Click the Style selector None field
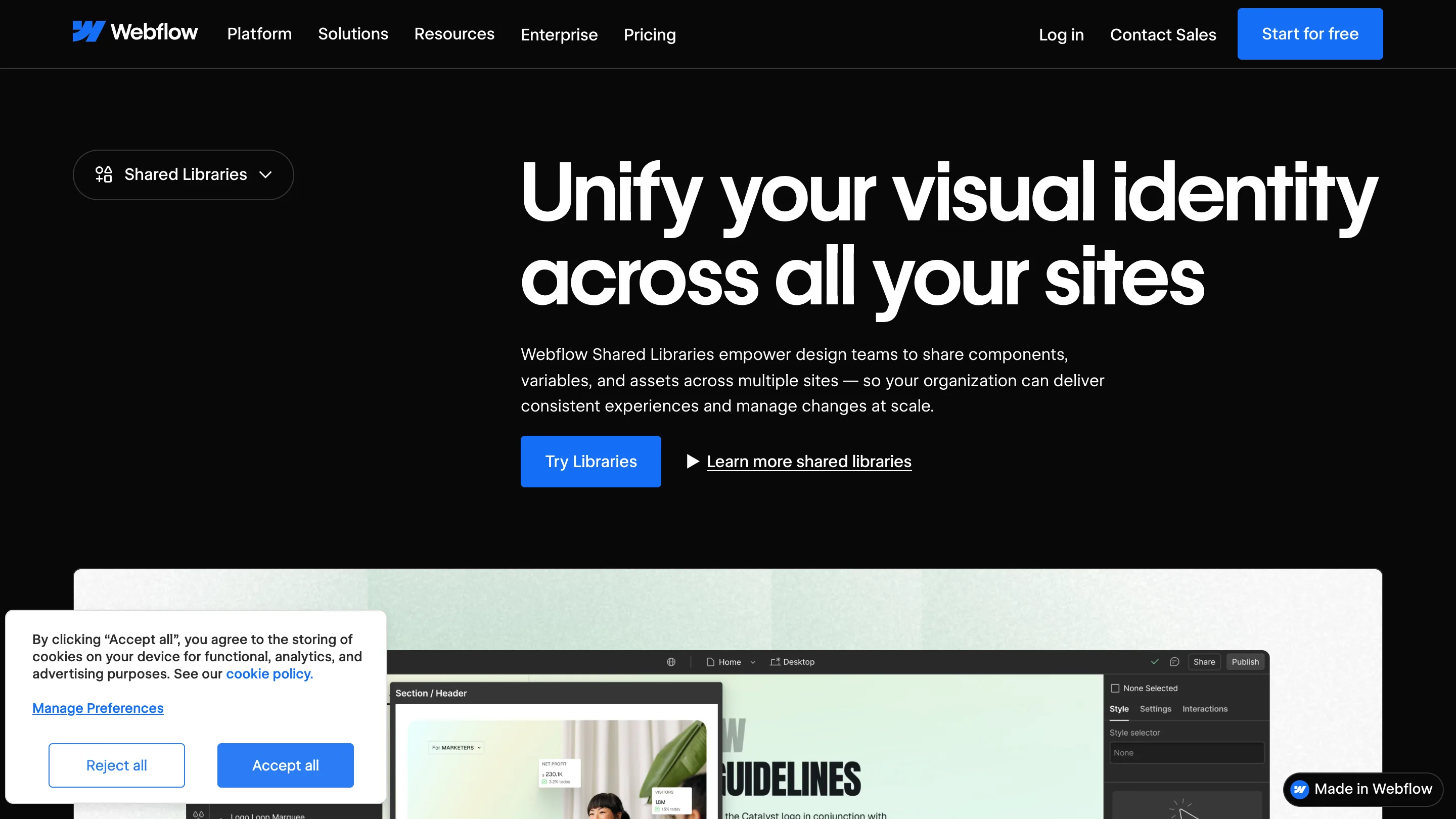 [1187, 753]
